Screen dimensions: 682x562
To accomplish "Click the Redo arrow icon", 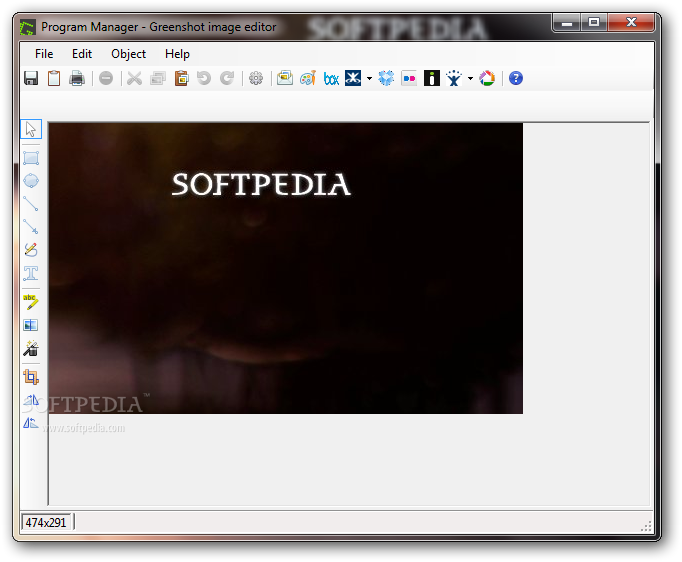I will click(x=227, y=78).
